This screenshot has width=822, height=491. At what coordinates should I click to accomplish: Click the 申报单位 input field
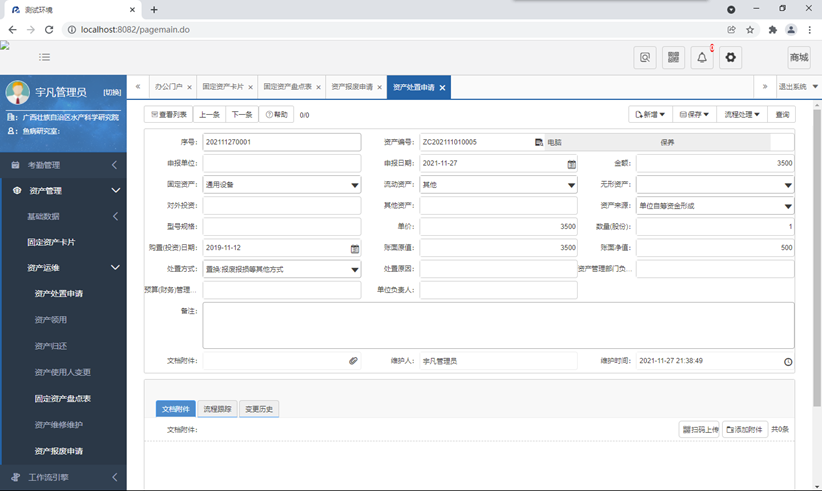(282, 163)
